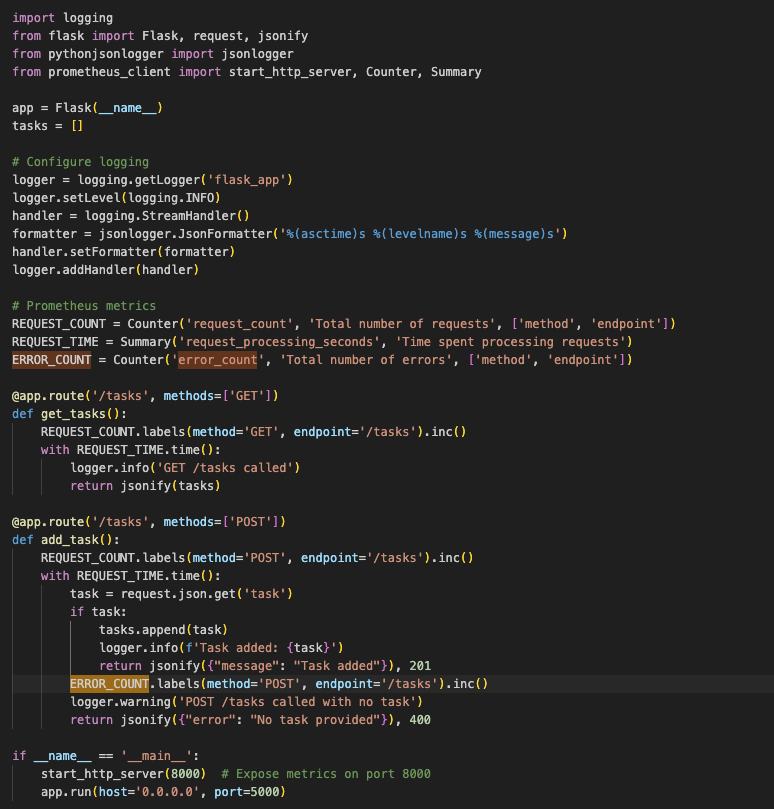Click the 'handler.setFormatter(formatter)' line
Screen dimensions: 774x809
124,252
